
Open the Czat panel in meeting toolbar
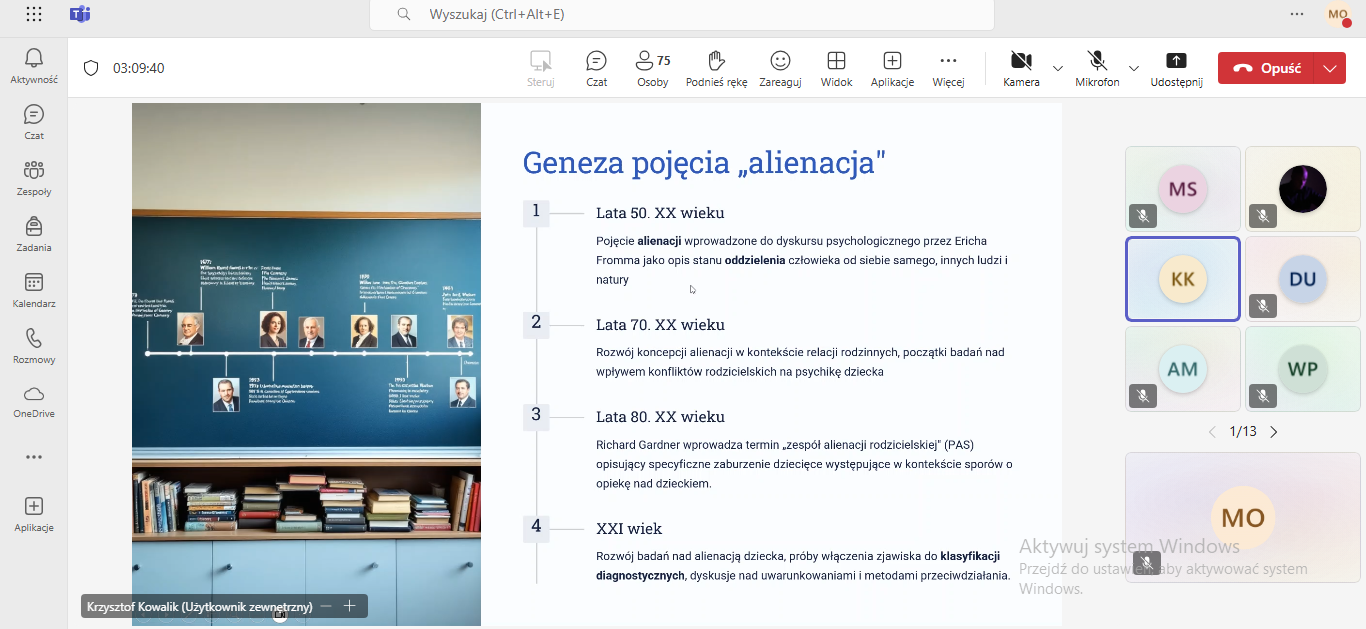pos(596,68)
